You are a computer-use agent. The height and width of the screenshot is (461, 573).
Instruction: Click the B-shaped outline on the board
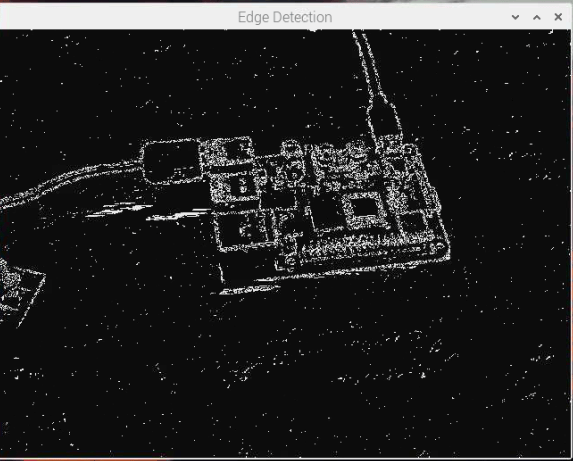pos(241,185)
